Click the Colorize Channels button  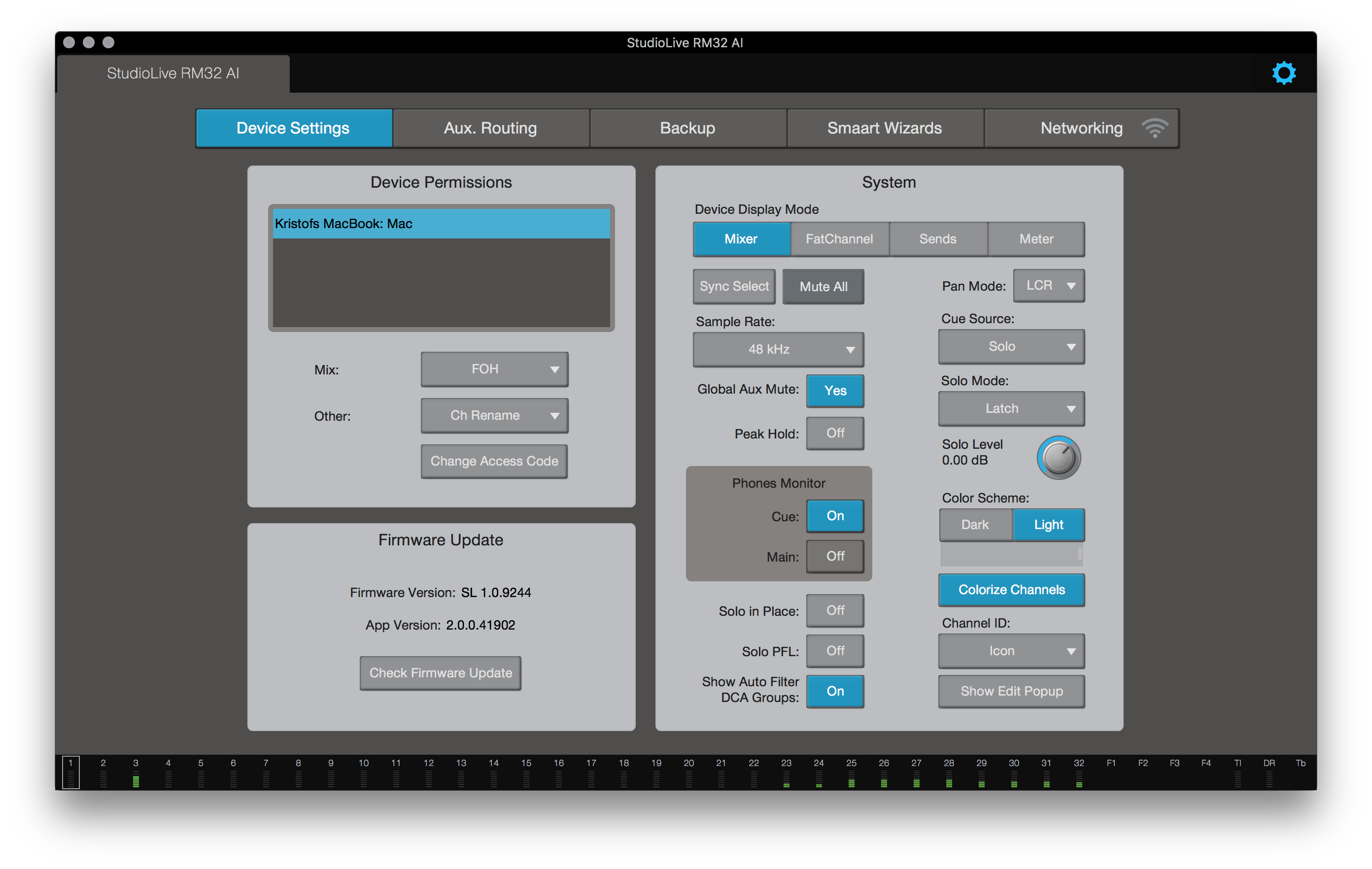pos(1011,590)
